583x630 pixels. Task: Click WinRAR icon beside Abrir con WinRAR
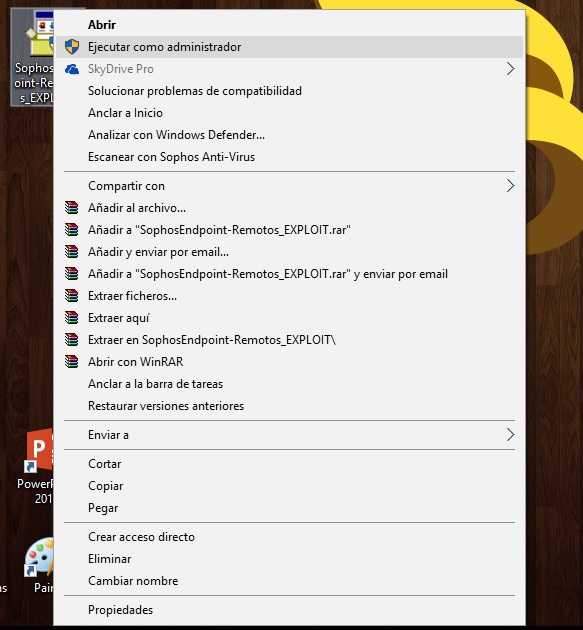pyautogui.click(x=72, y=362)
